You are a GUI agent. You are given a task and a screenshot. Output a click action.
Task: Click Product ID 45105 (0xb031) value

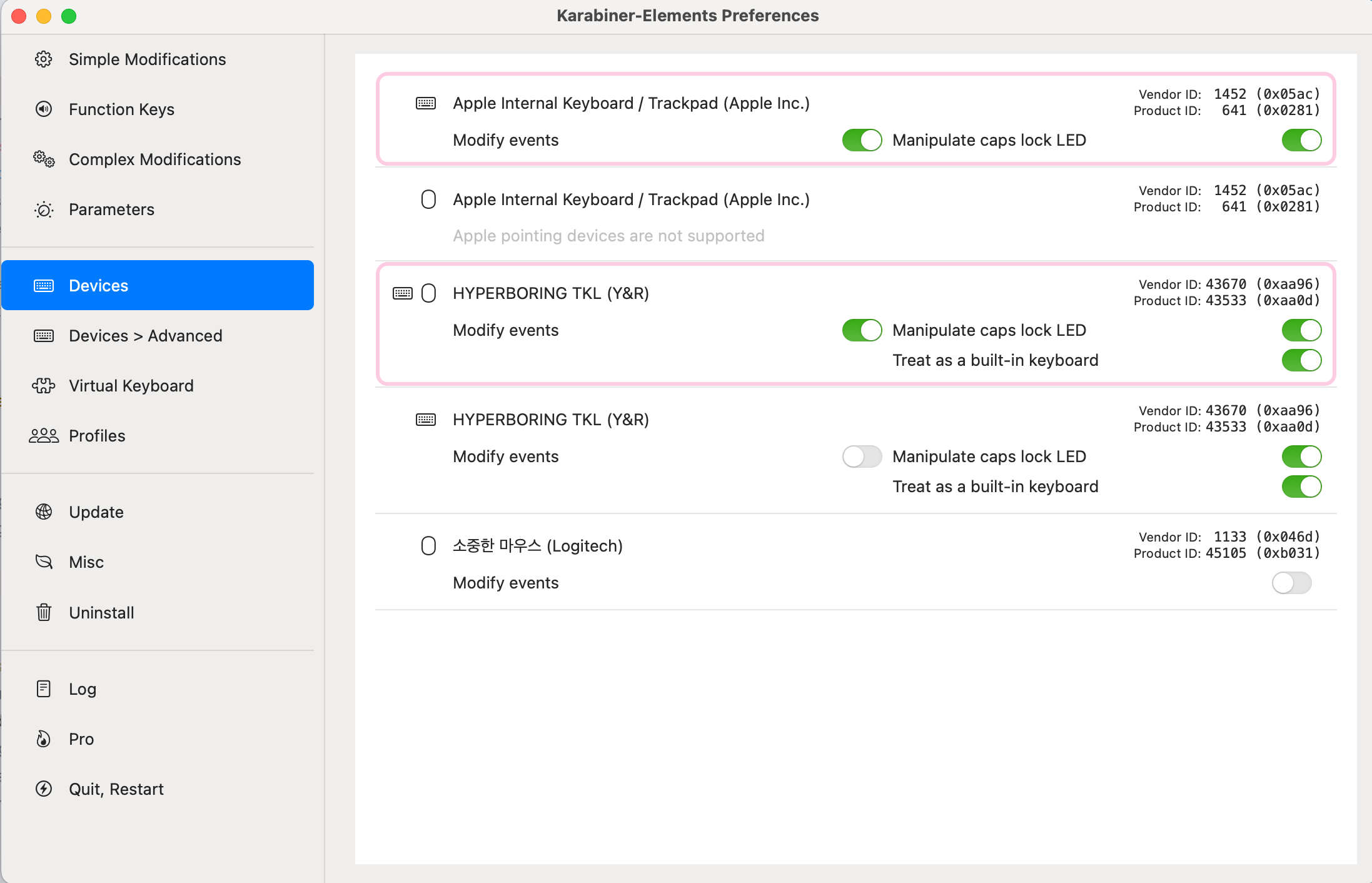[x=1263, y=553]
